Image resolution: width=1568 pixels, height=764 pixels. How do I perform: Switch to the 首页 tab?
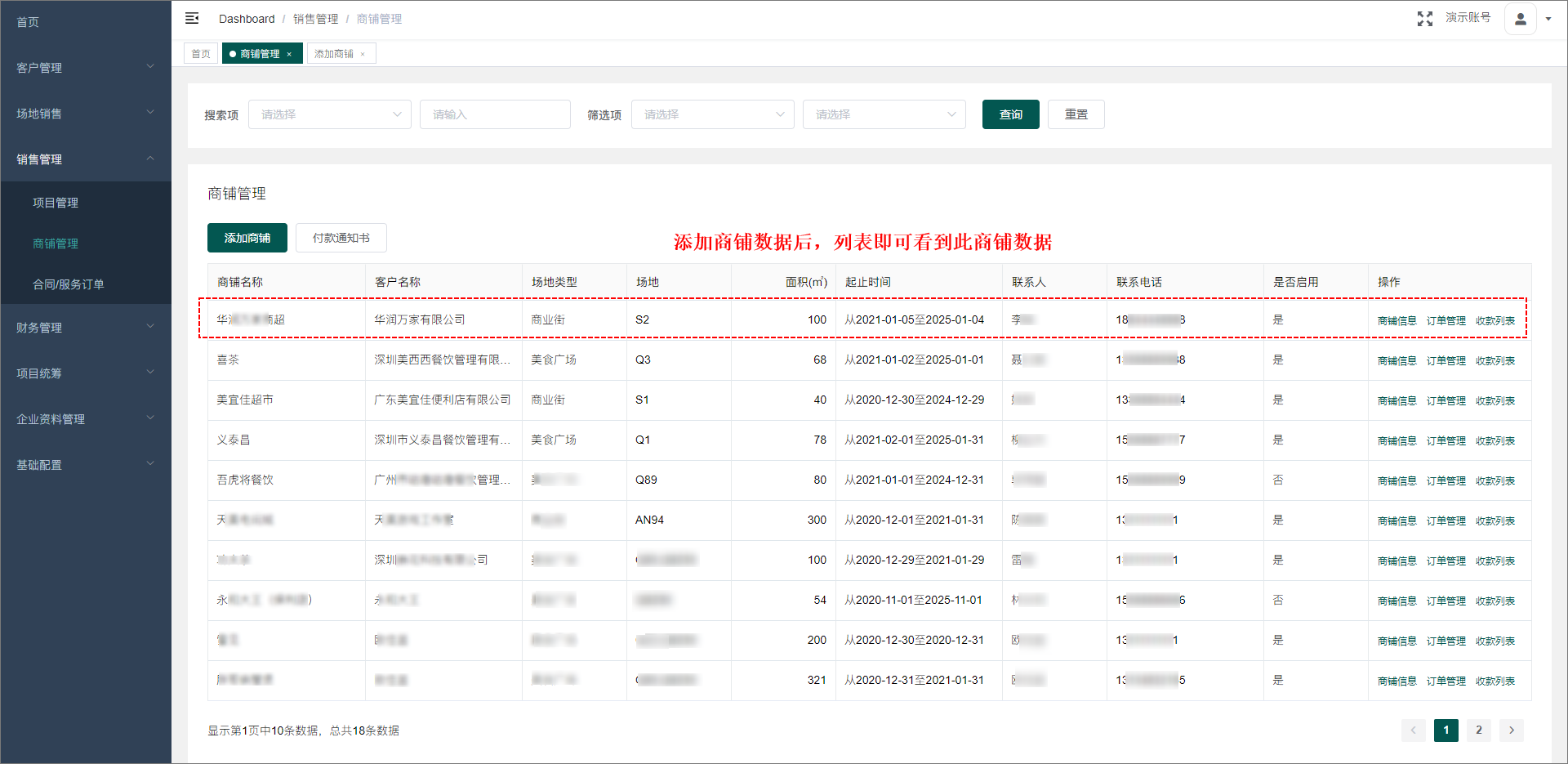[x=201, y=54]
